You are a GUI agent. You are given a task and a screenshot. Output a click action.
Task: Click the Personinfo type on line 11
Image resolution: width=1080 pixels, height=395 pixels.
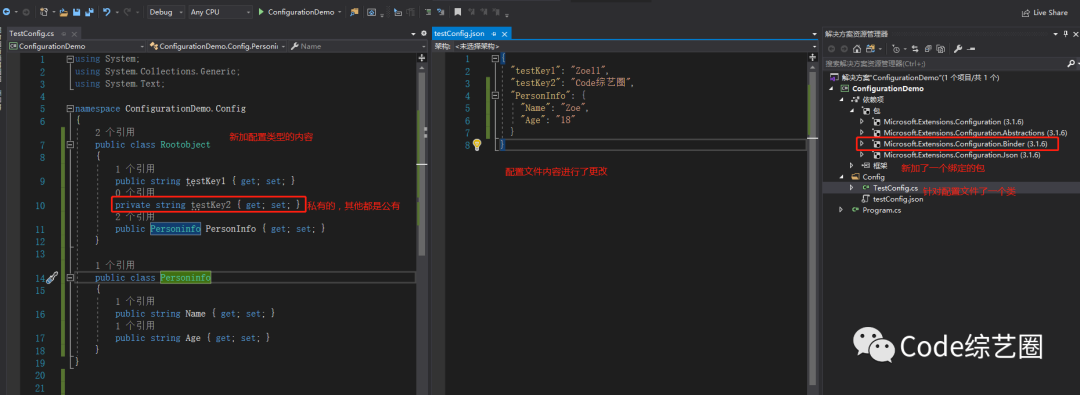(x=176, y=229)
